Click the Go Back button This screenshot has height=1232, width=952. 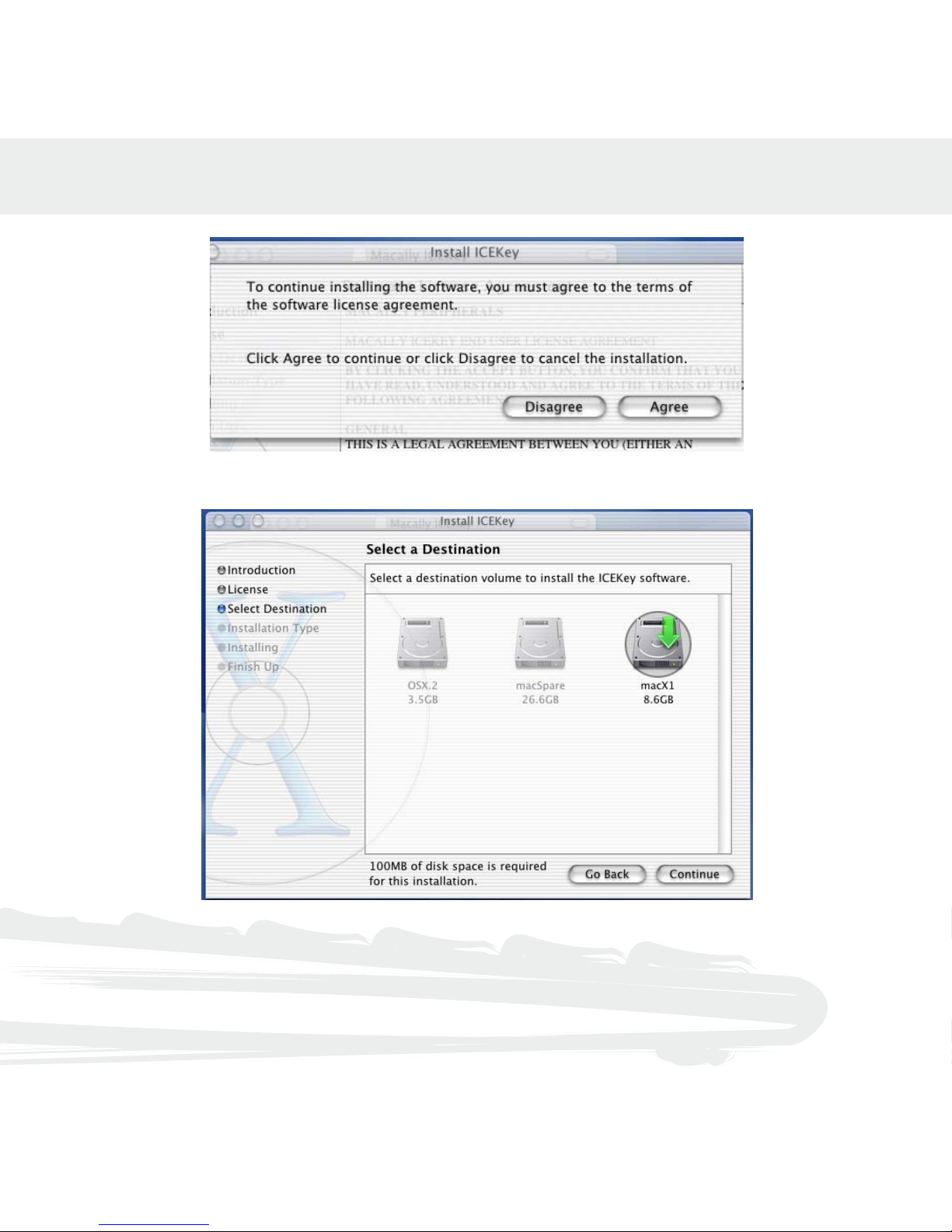pyautogui.click(x=606, y=874)
